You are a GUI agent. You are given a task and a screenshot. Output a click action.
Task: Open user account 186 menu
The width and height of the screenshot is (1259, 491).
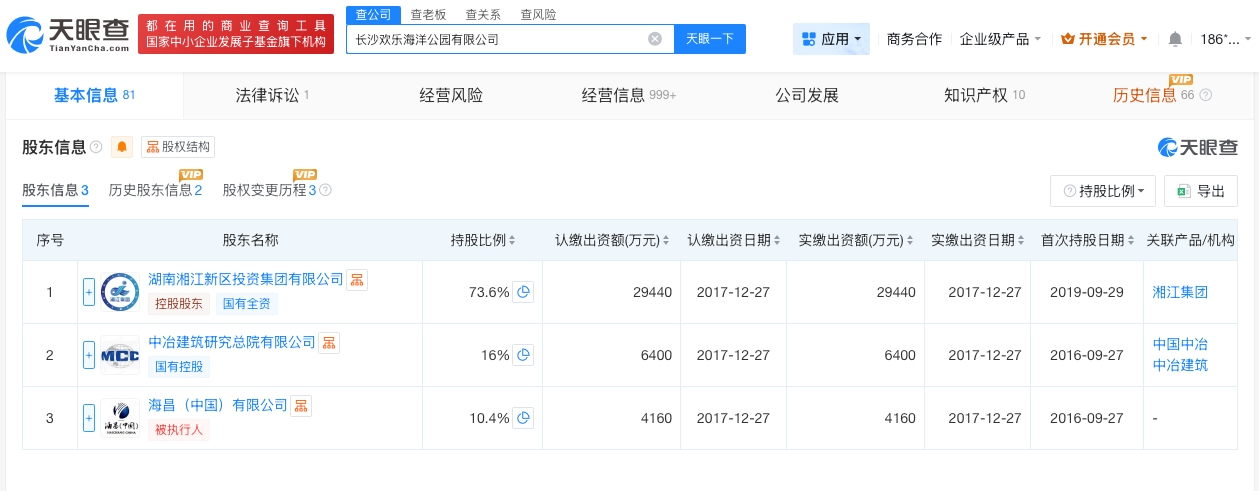click(1225, 39)
